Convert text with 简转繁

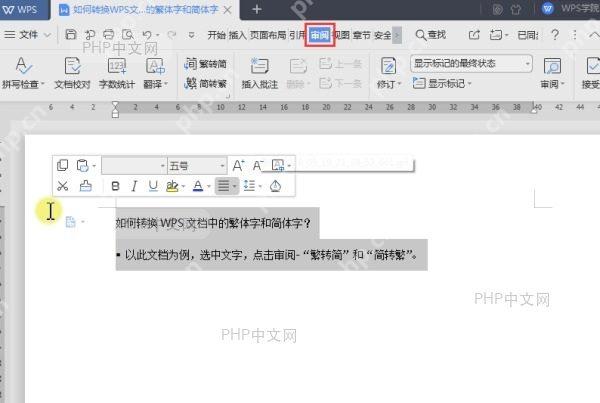206,83
